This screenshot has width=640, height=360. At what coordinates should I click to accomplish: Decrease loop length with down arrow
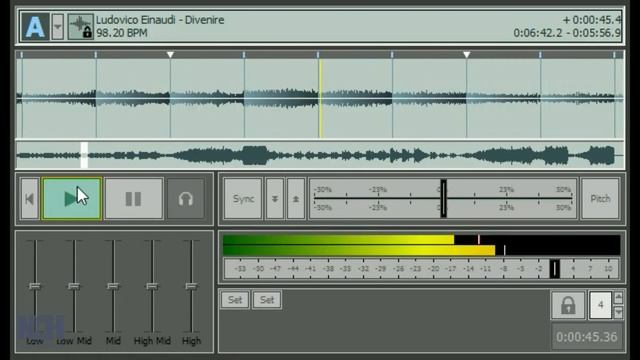618,312
